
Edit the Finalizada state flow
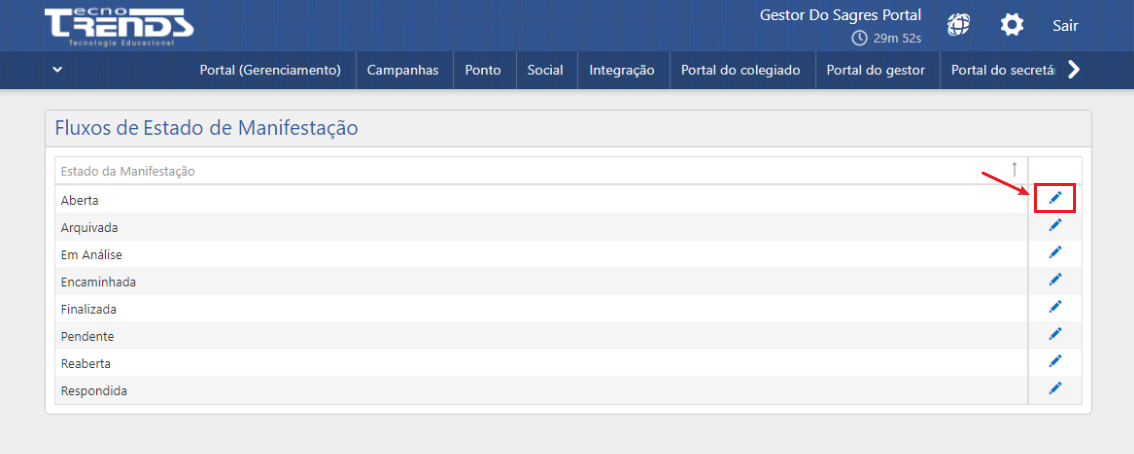[x=1055, y=307]
